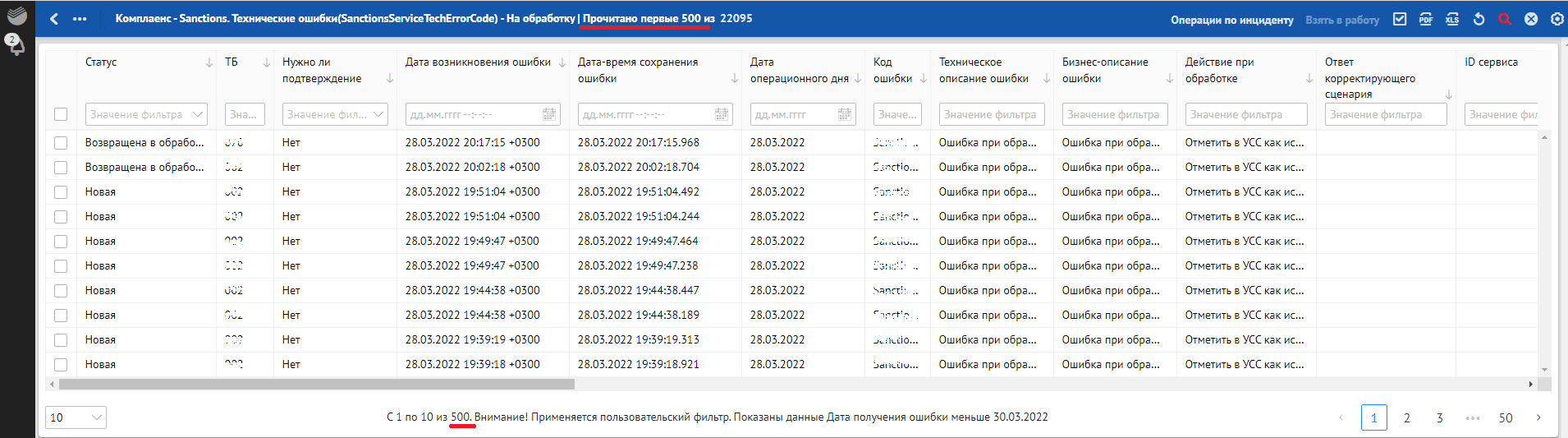
Task: Open the rows-per-page dropdown showing 10
Action: click(x=76, y=417)
